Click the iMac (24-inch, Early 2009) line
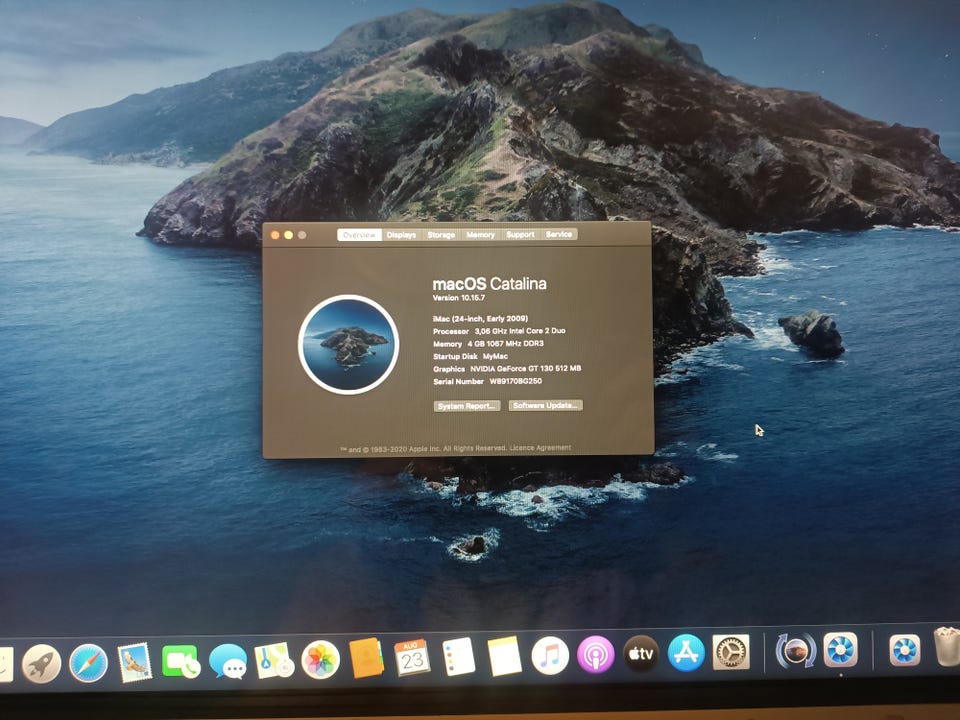The width and height of the screenshot is (960, 720). point(480,318)
